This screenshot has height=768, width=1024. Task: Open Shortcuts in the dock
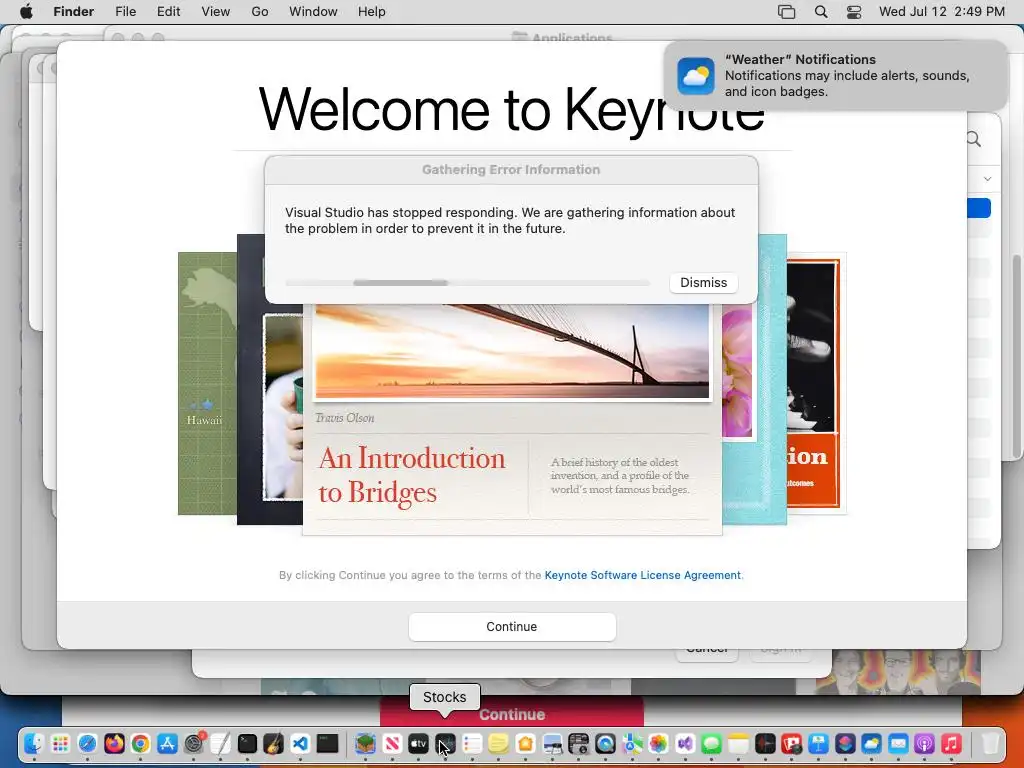pyautogui.click(x=845, y=743)
